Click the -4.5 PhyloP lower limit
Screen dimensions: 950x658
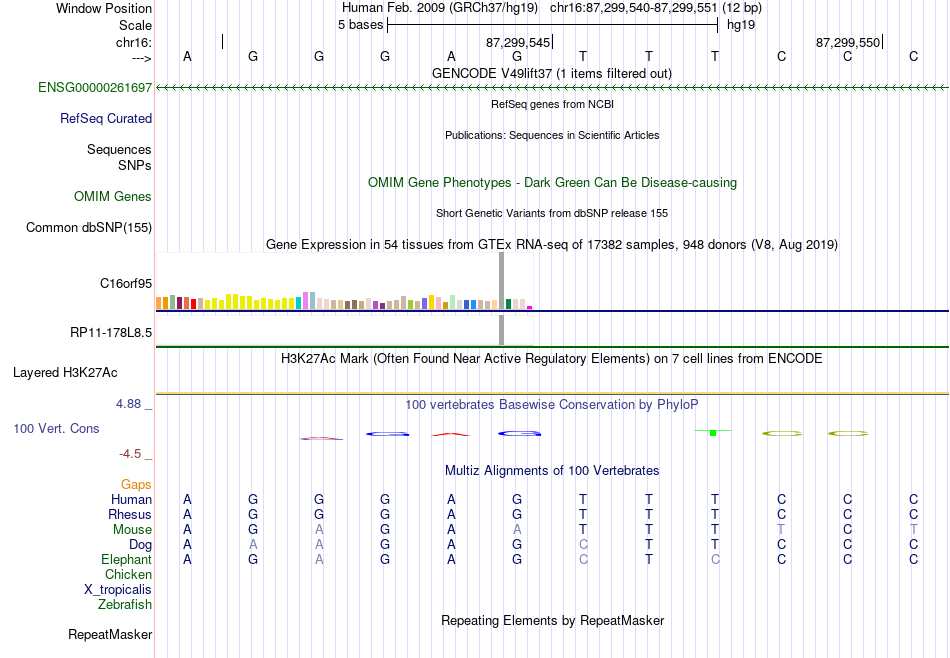coord(130,454)
